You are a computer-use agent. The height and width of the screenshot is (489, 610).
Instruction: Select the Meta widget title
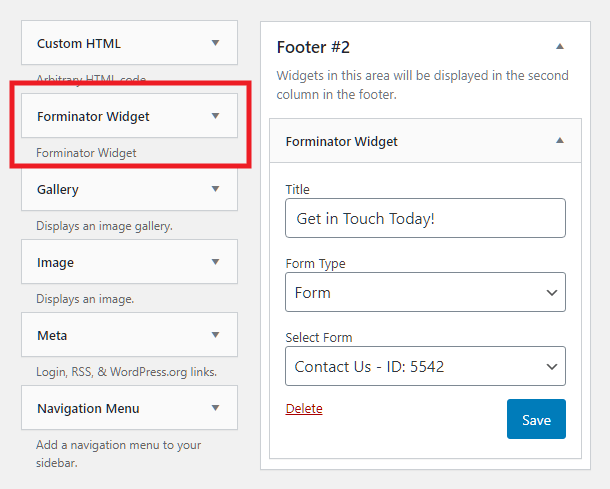point(52,336)
